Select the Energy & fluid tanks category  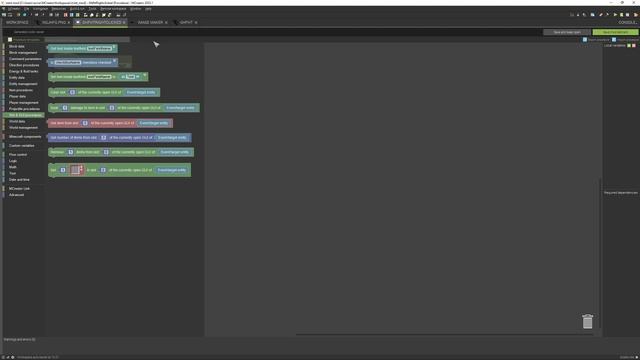pyautogui.click(x=23, y=71)
